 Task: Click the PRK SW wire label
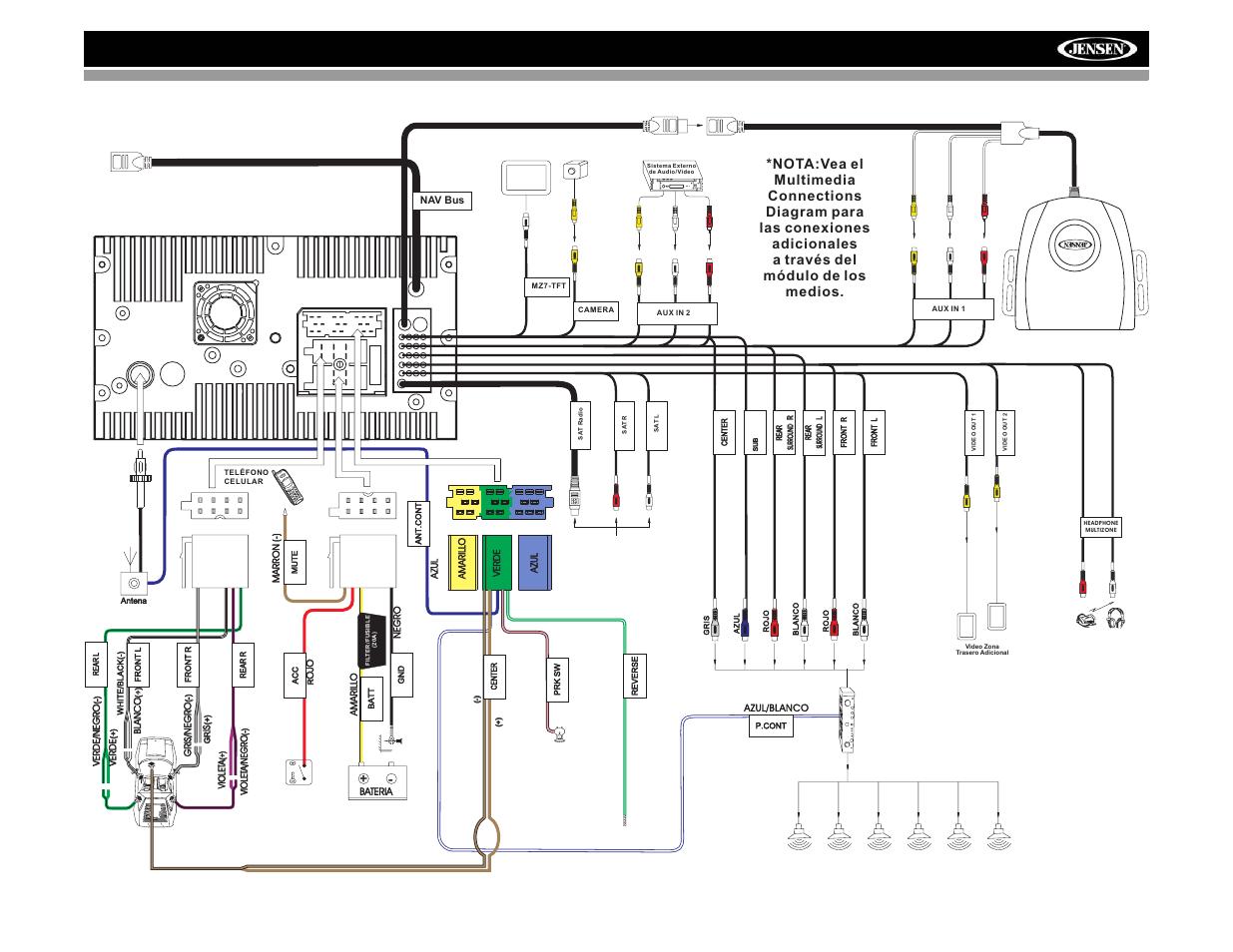(558, 679)
